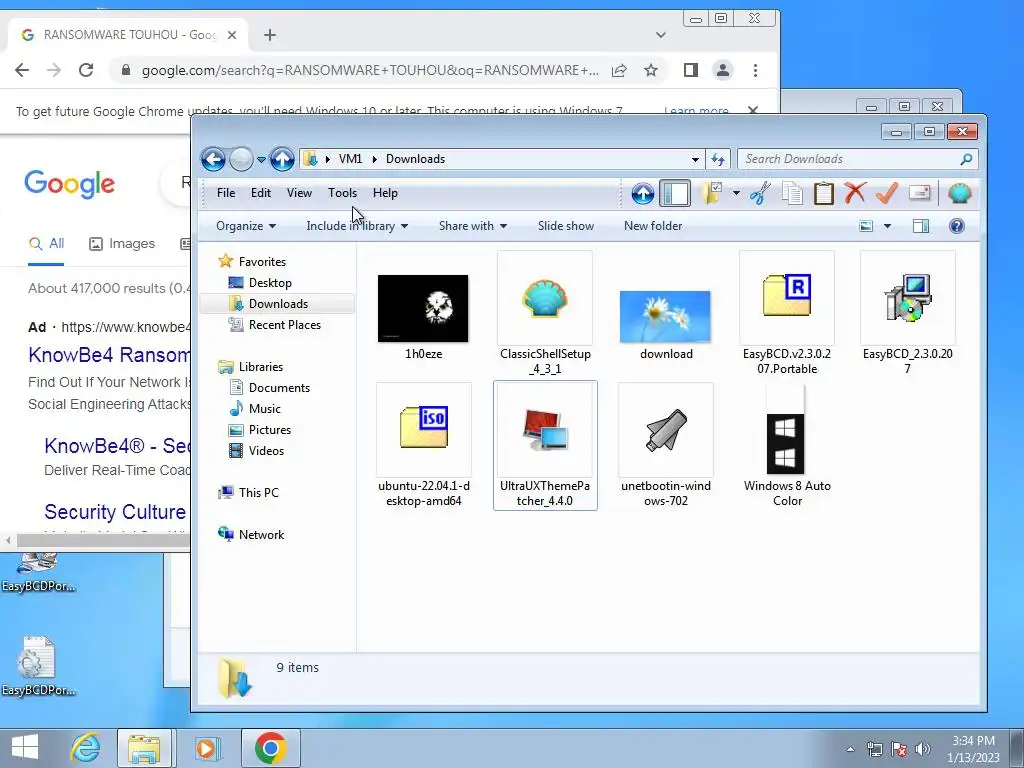Click the Email envelope toolbar icon
The width and height of the screenshot is (1024, 768).
click(x=919, y=193)
